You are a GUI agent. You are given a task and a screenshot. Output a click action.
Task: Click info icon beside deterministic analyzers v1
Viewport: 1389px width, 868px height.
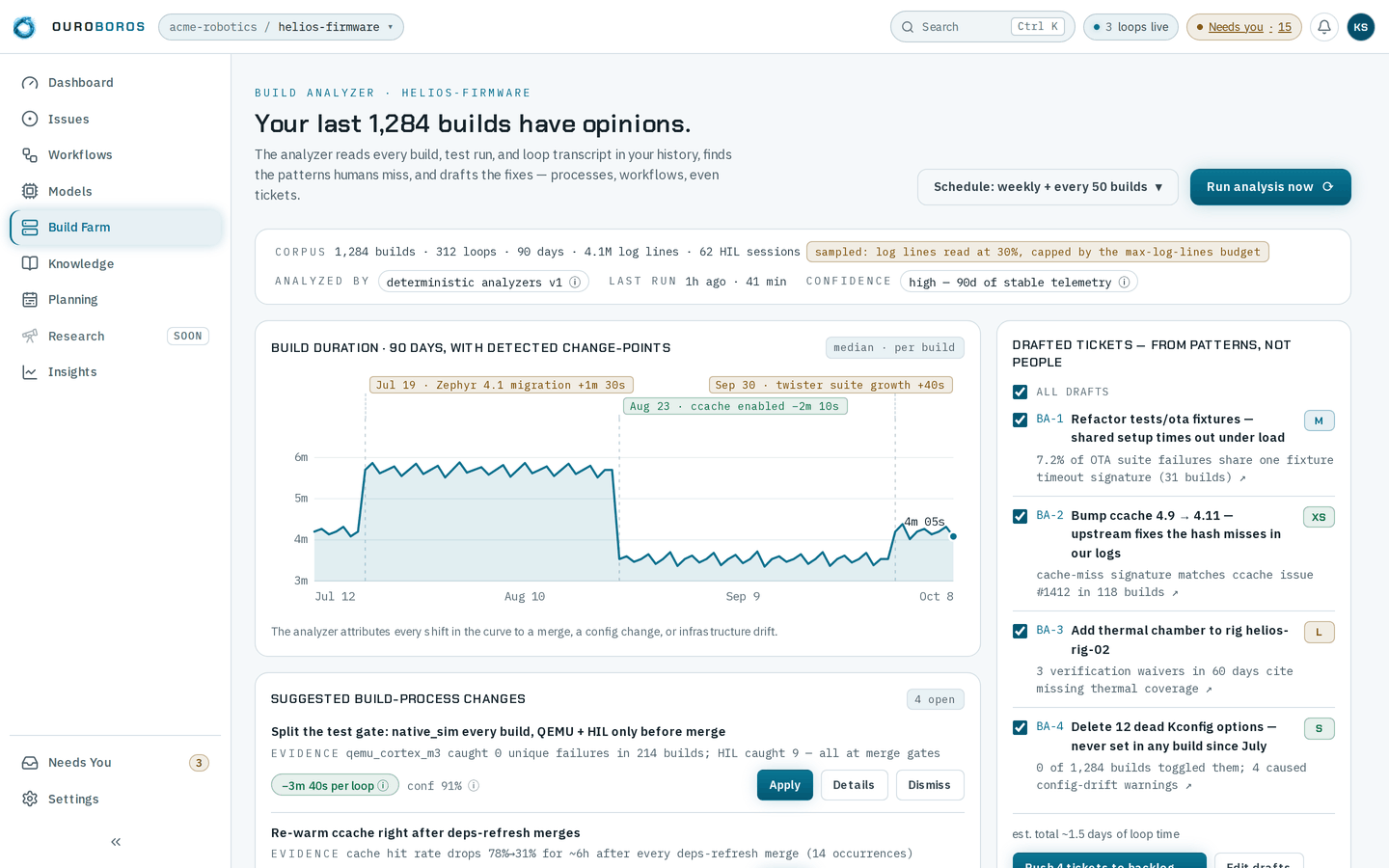[x=575, y=283]
